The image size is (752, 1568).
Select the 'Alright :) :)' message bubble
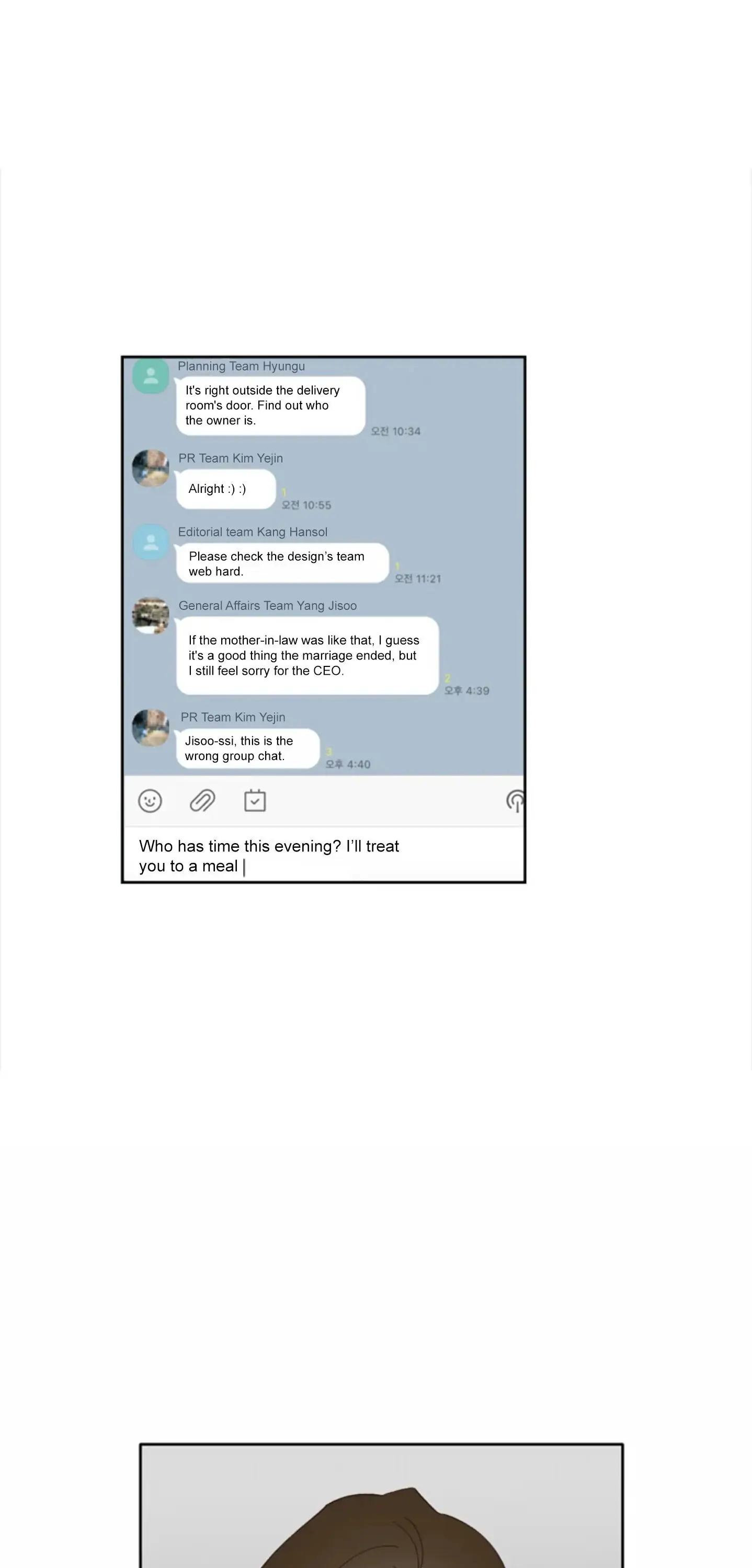point(226,489)
